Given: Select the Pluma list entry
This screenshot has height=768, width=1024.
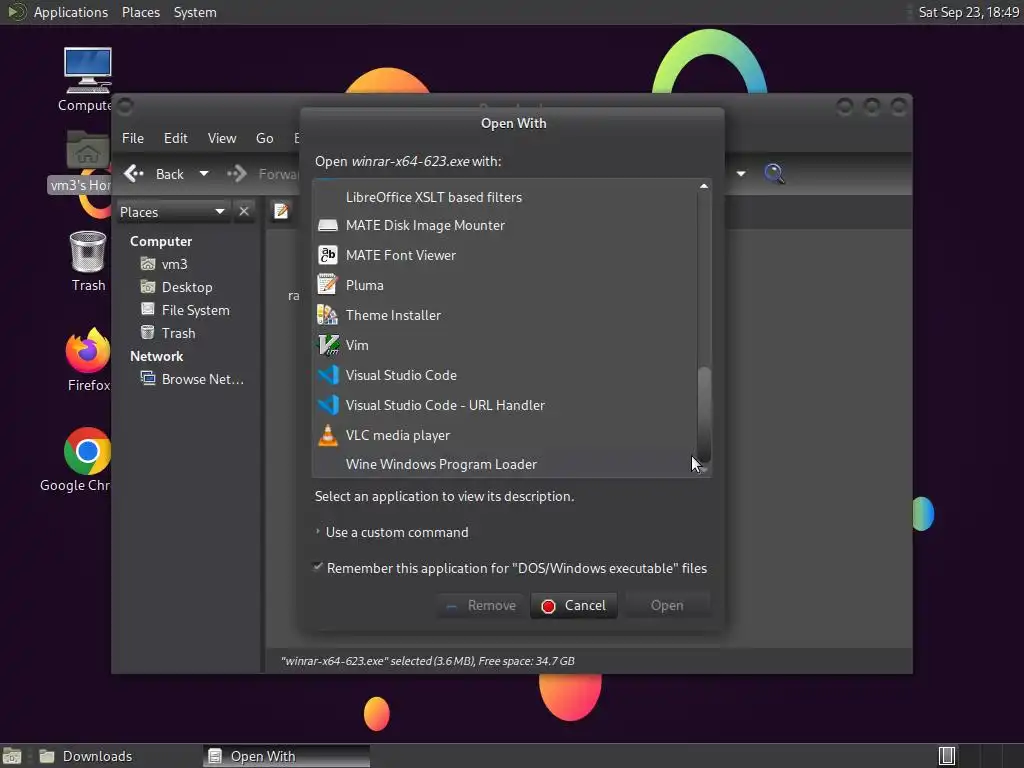Looking at the screenshot, I should click(x=505, y=285).
